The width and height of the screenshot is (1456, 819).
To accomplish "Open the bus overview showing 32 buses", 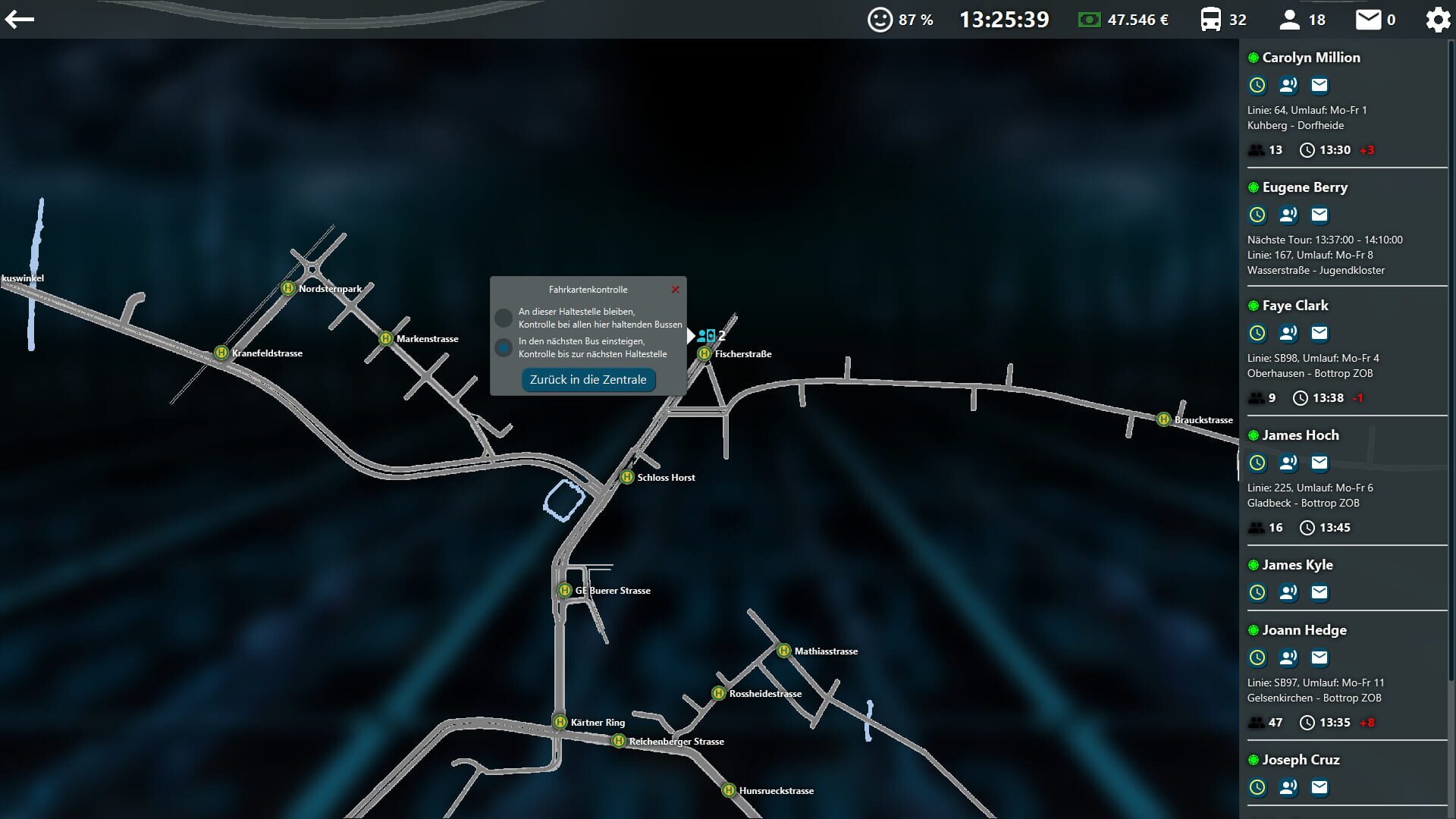I will coord(1212,20).
